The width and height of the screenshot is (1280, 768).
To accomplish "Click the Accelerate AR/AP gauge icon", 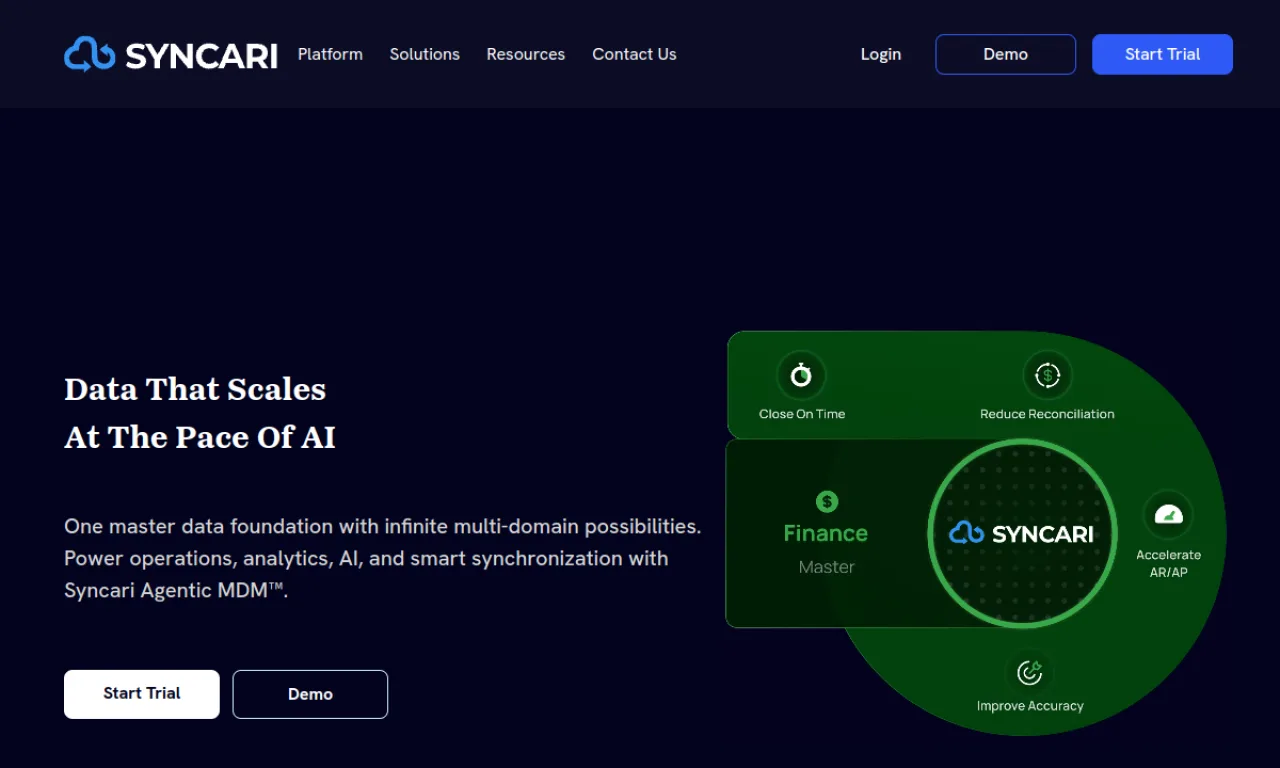I will 1168,516.
